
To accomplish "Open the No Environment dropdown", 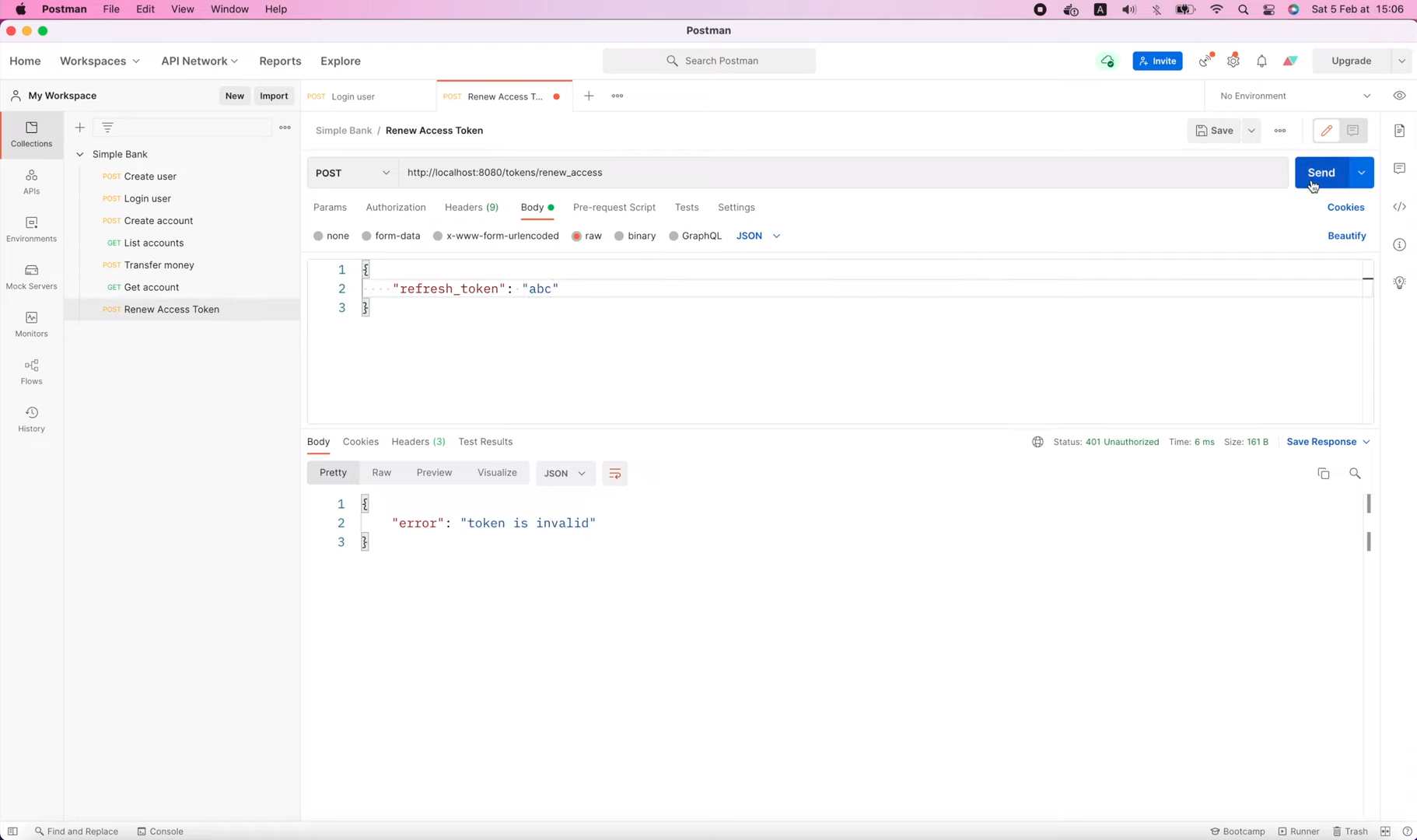I will [x=1295, y=96].
